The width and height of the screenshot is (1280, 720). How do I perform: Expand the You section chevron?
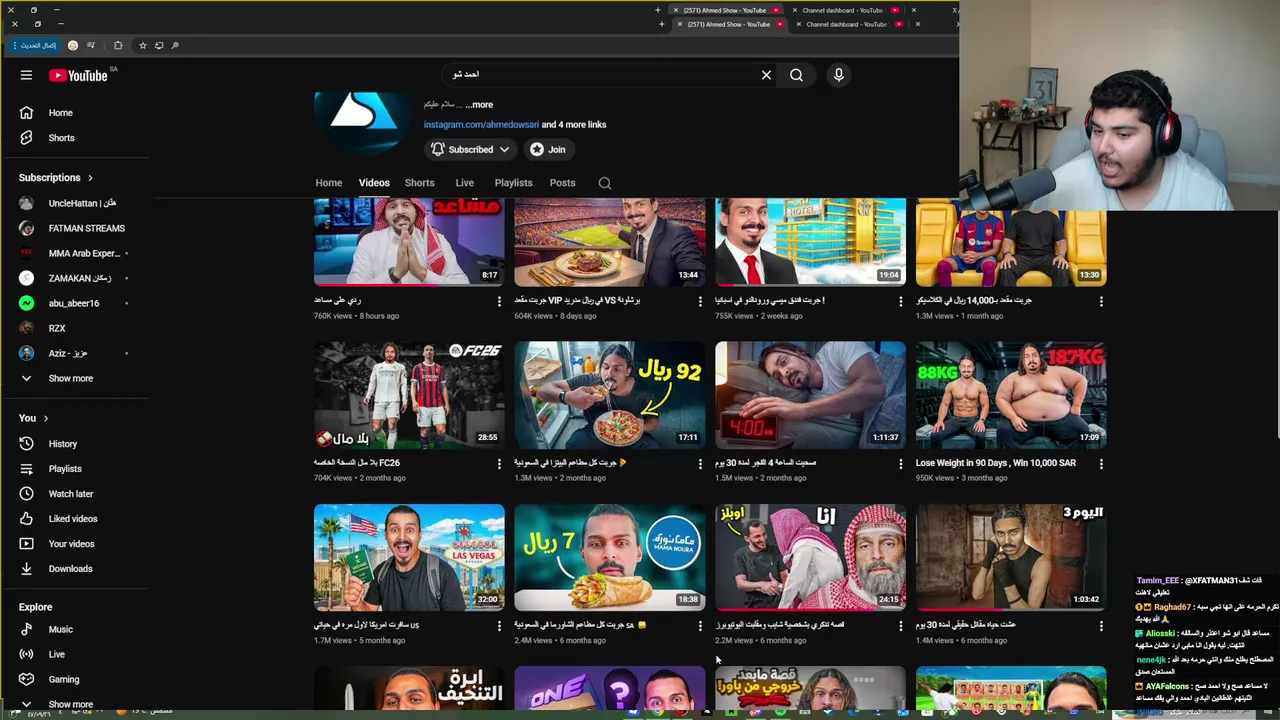pos(45,418)
